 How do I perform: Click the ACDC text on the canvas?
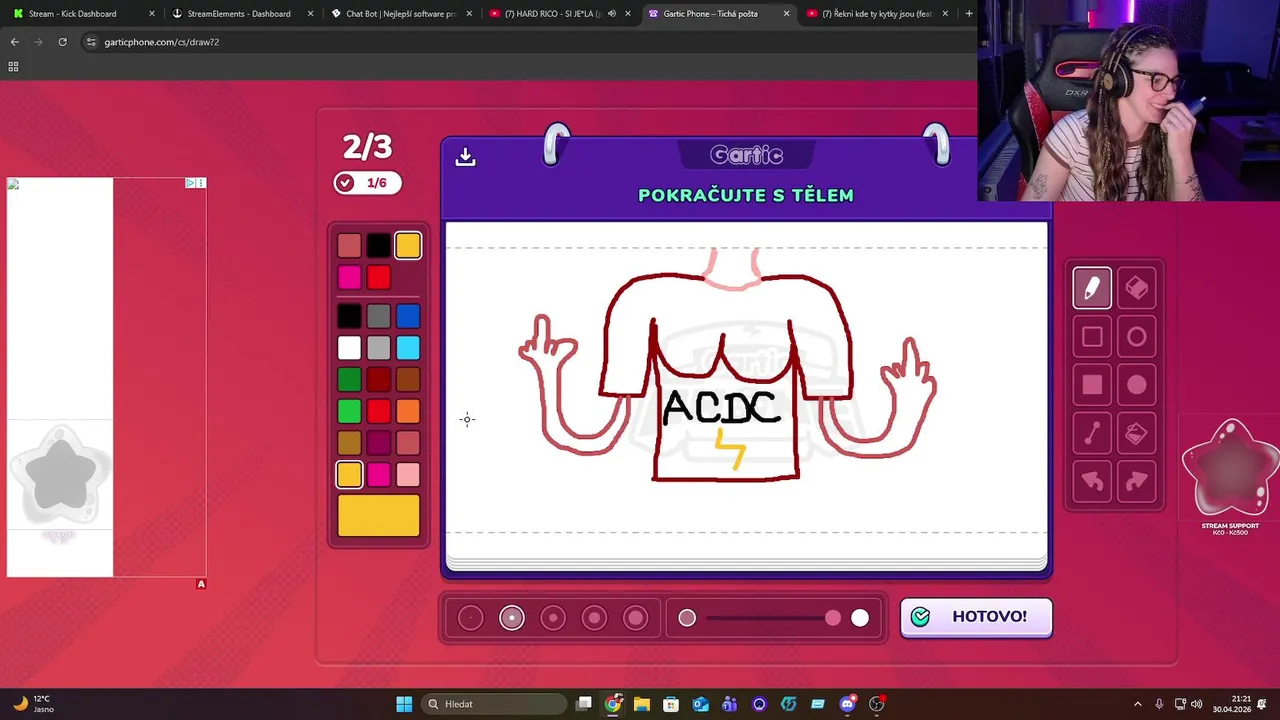(721, 408)
